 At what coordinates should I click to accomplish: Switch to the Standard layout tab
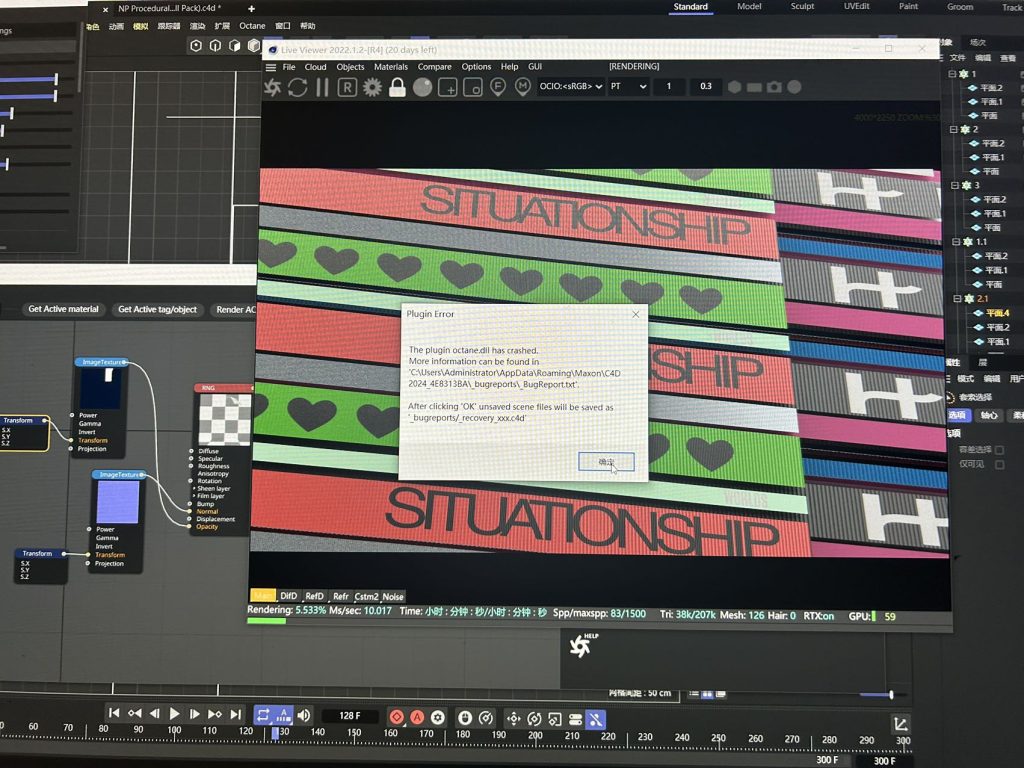pos(690,7)
